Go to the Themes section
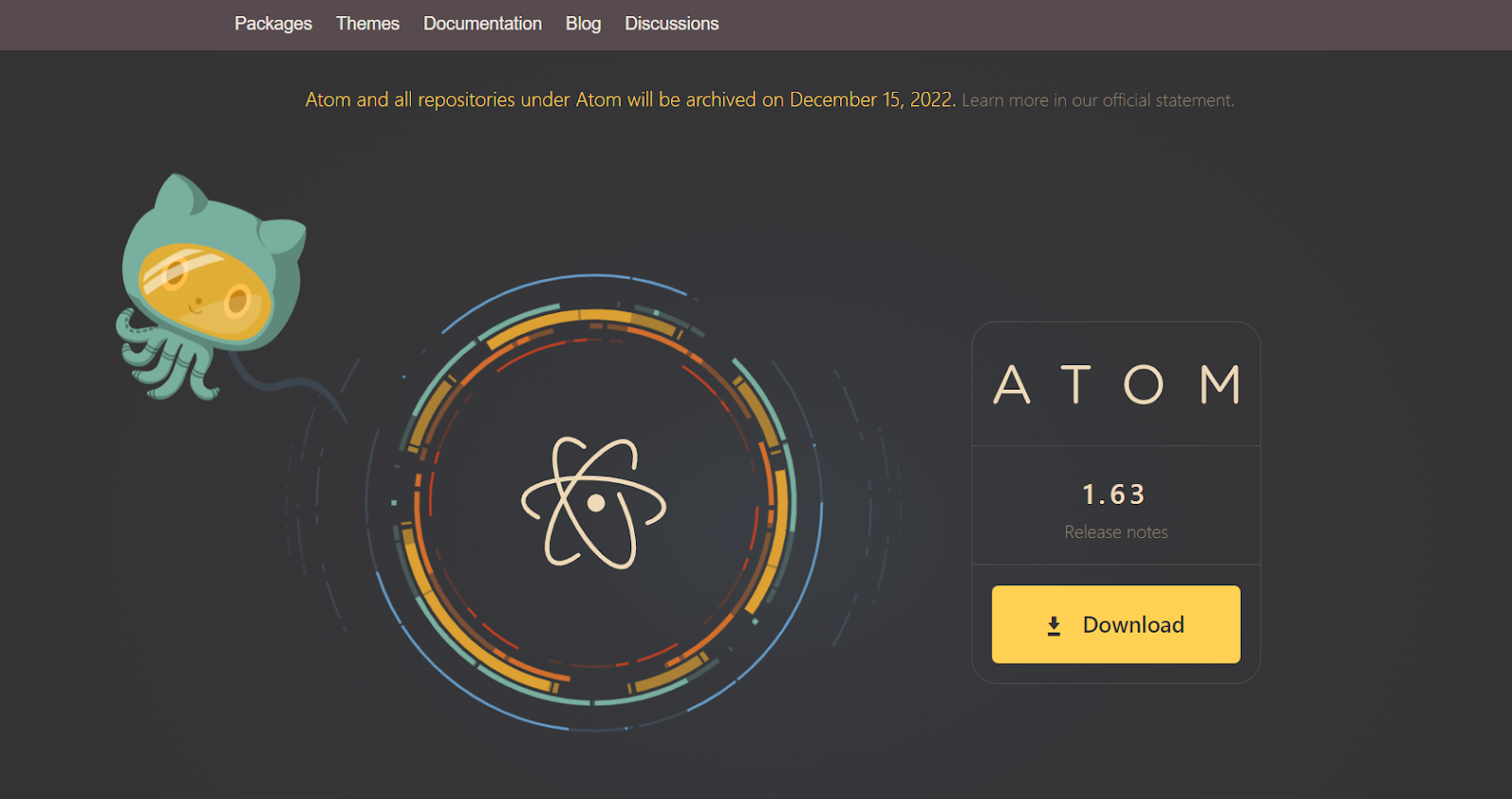The image size is (1512, 799). click(x=368, y=24)
